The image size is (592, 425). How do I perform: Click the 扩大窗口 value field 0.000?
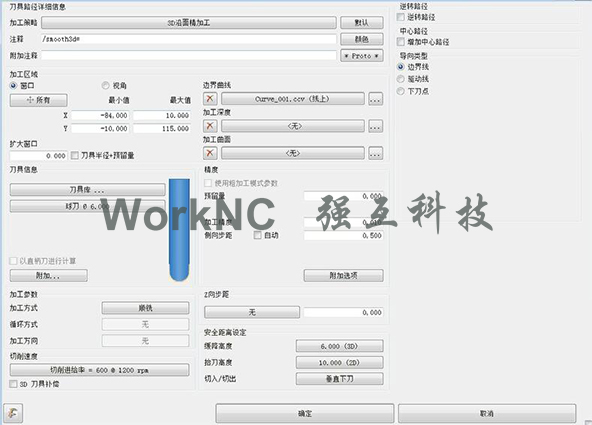(x=39, y=156)
